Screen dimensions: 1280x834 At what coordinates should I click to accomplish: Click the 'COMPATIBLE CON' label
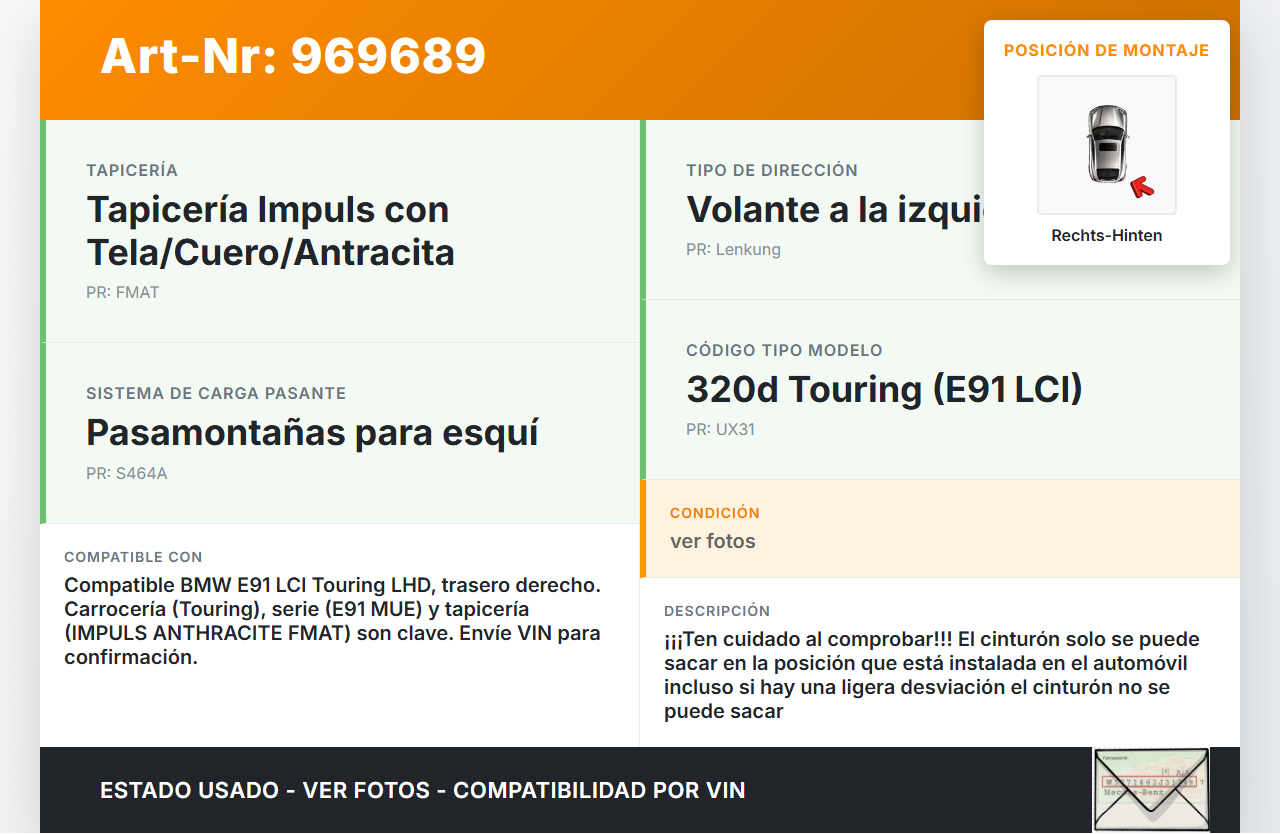(133, 557)
